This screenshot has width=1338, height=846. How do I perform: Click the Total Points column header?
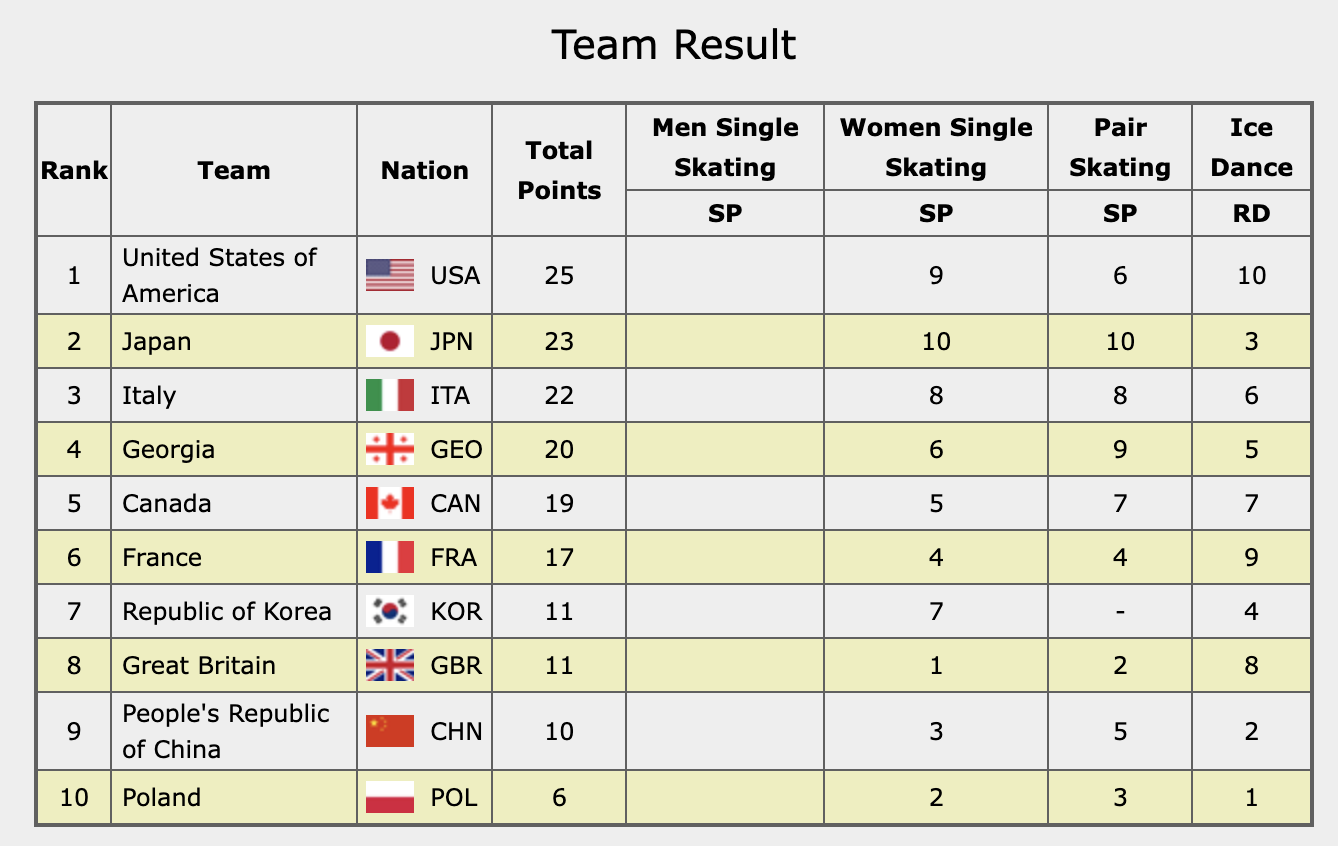[x=559, y=170]
